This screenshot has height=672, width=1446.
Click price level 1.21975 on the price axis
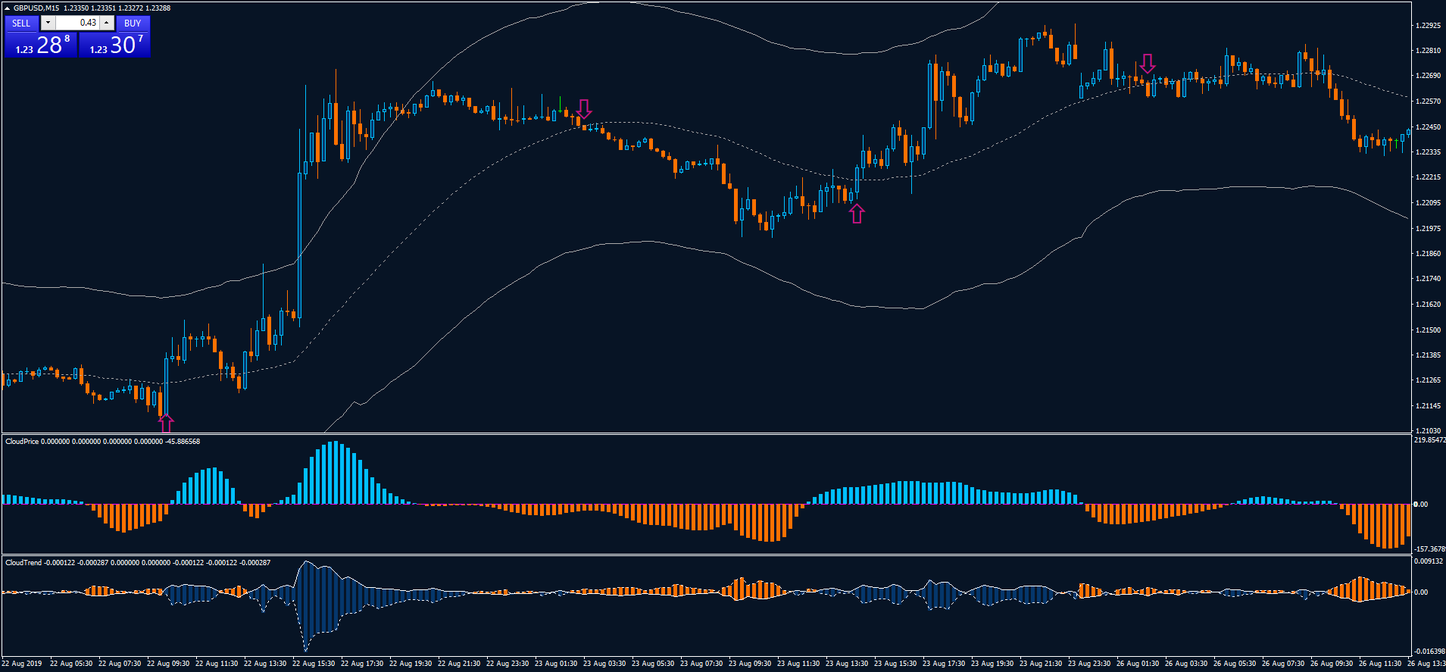coord(1428,228)
